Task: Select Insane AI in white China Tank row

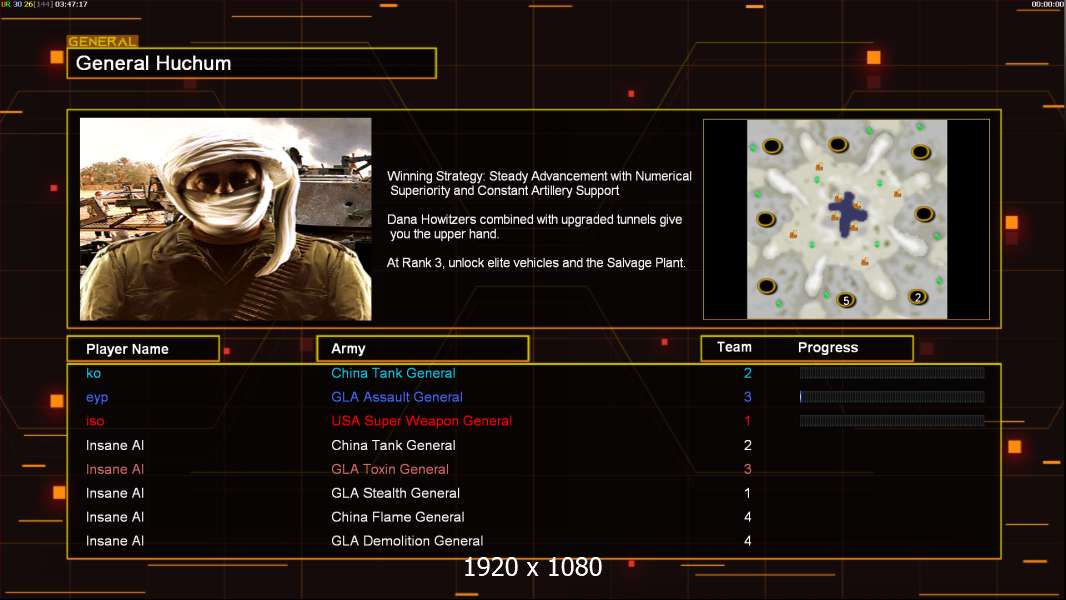Action: (x=115, y=445)
